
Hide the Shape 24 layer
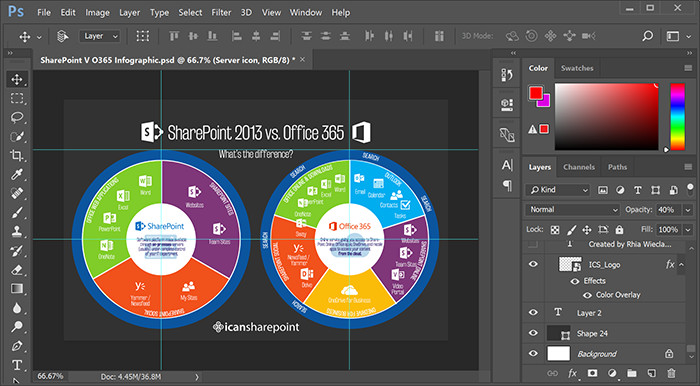coord(533,333)
